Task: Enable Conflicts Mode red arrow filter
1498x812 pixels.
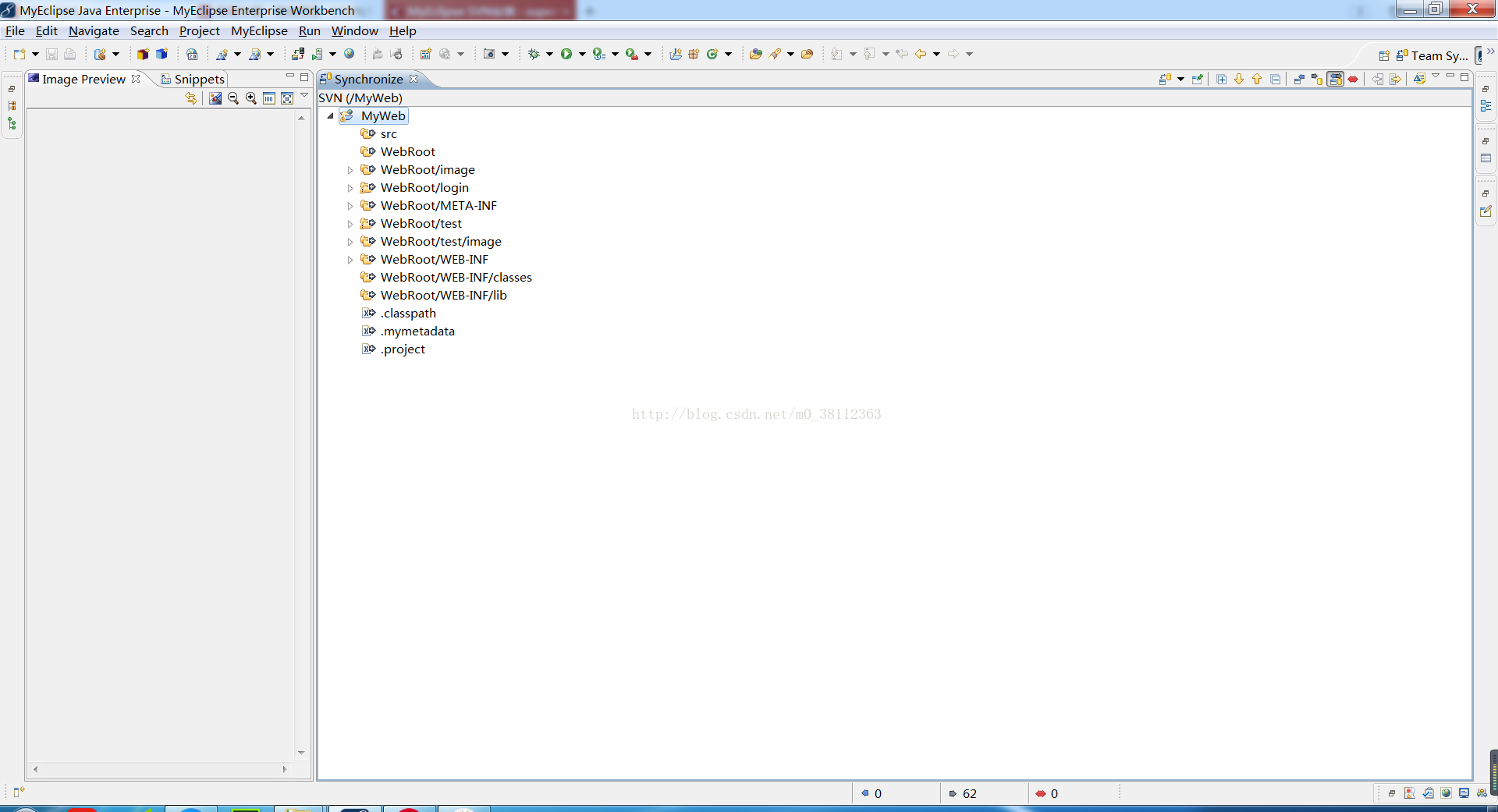Action: point(1353,79)
